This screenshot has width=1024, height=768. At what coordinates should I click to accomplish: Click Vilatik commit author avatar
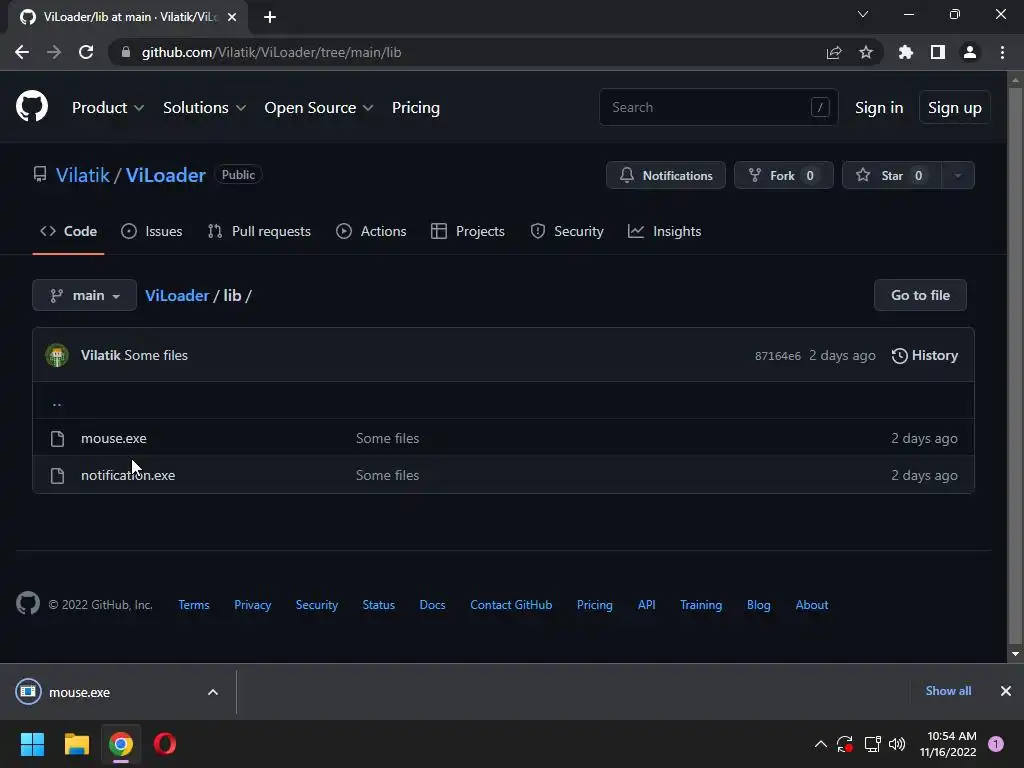tap(57, 355)
